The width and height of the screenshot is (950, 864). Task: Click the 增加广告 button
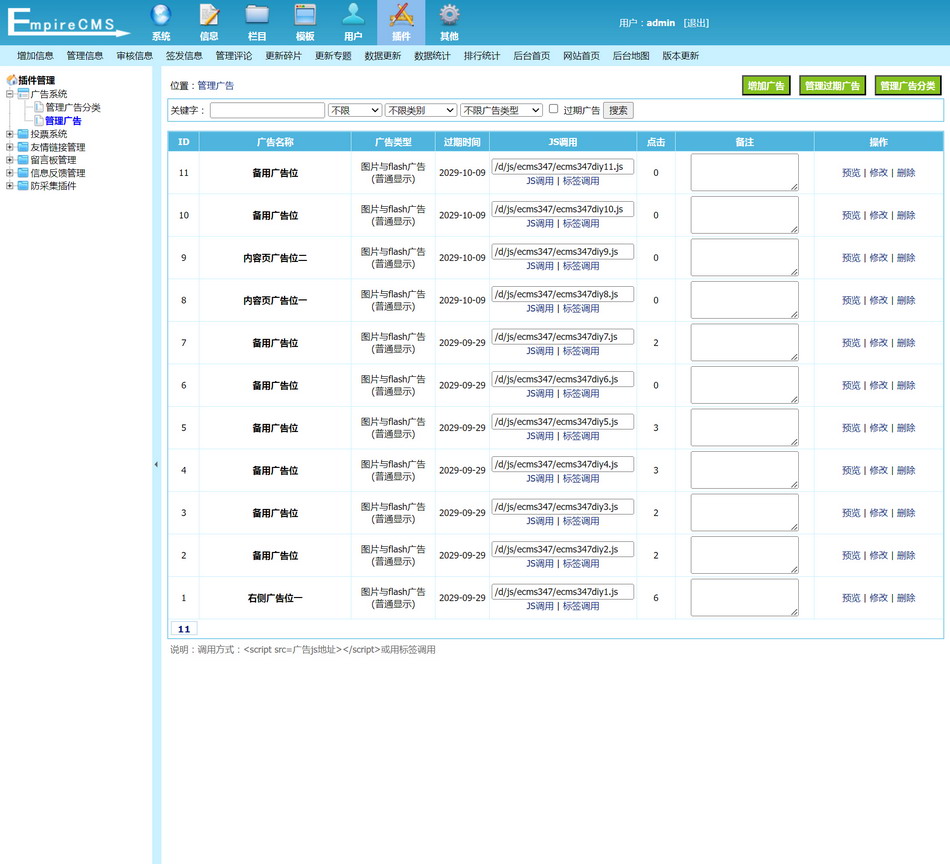point(766,85)
